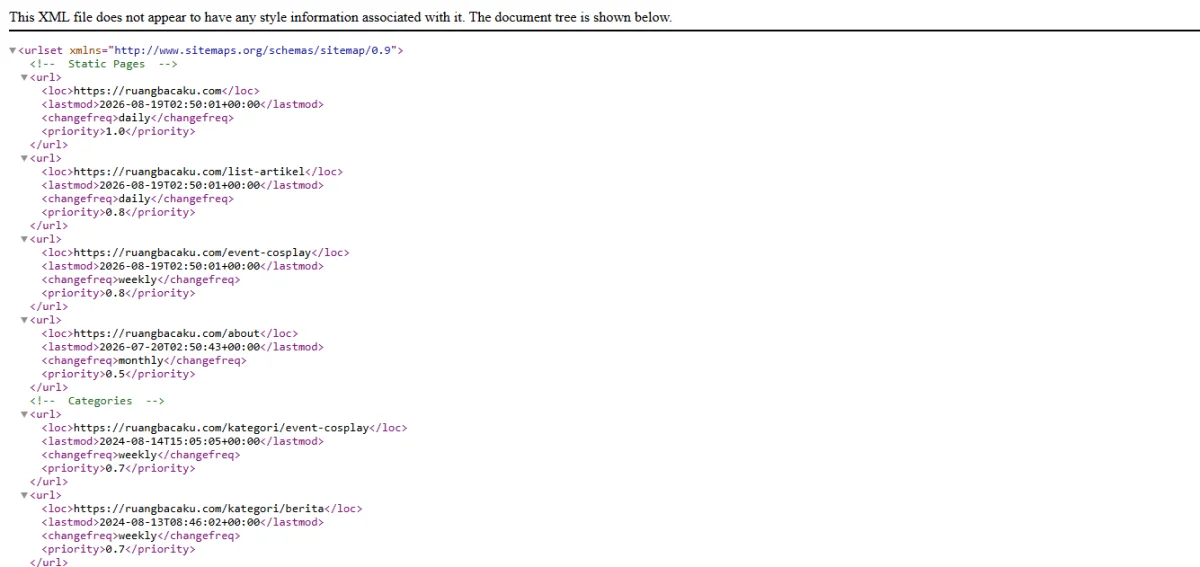Select the loc line ending in /about

(169, 334)
